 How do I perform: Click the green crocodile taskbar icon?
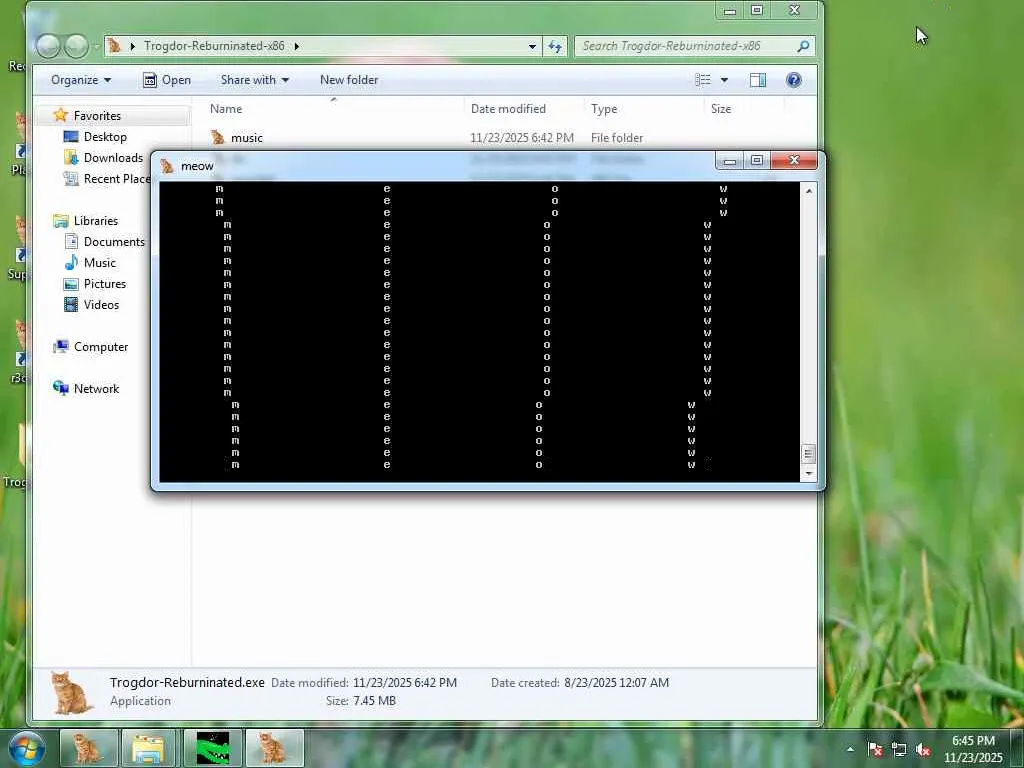point(213,748)
